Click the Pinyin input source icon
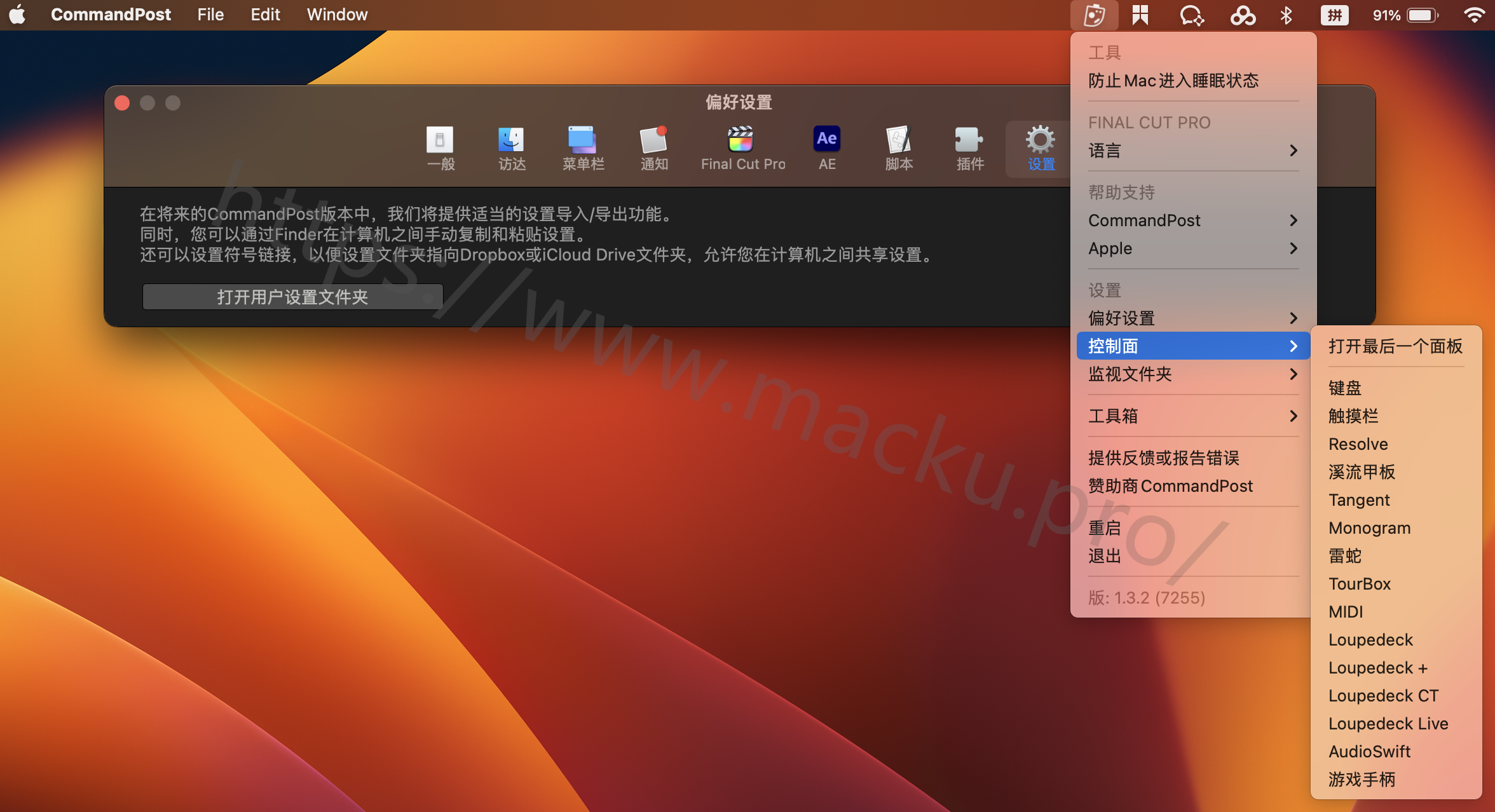Screen dimensions: 1495x812 1334,15
